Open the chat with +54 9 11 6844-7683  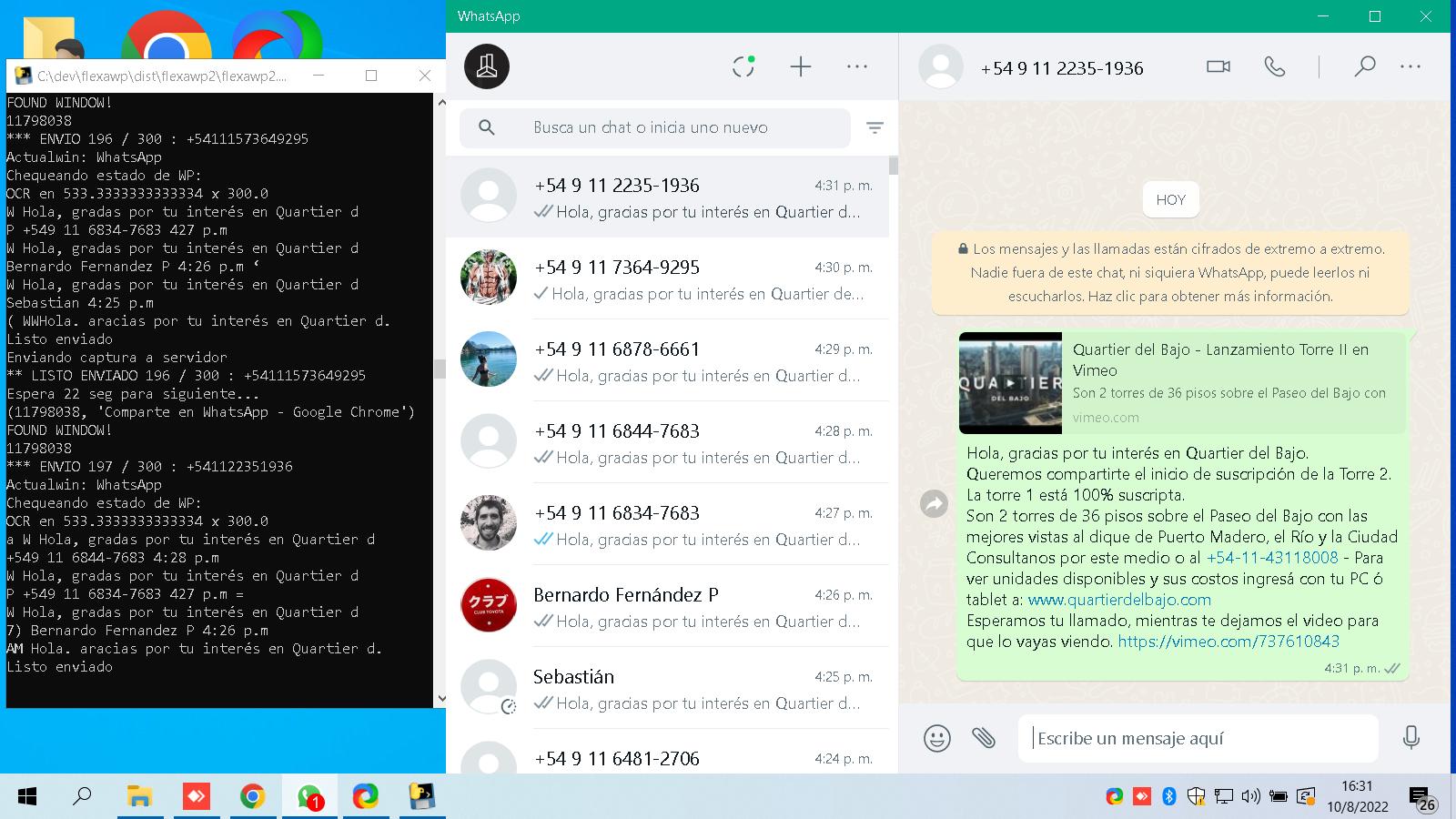667,442
